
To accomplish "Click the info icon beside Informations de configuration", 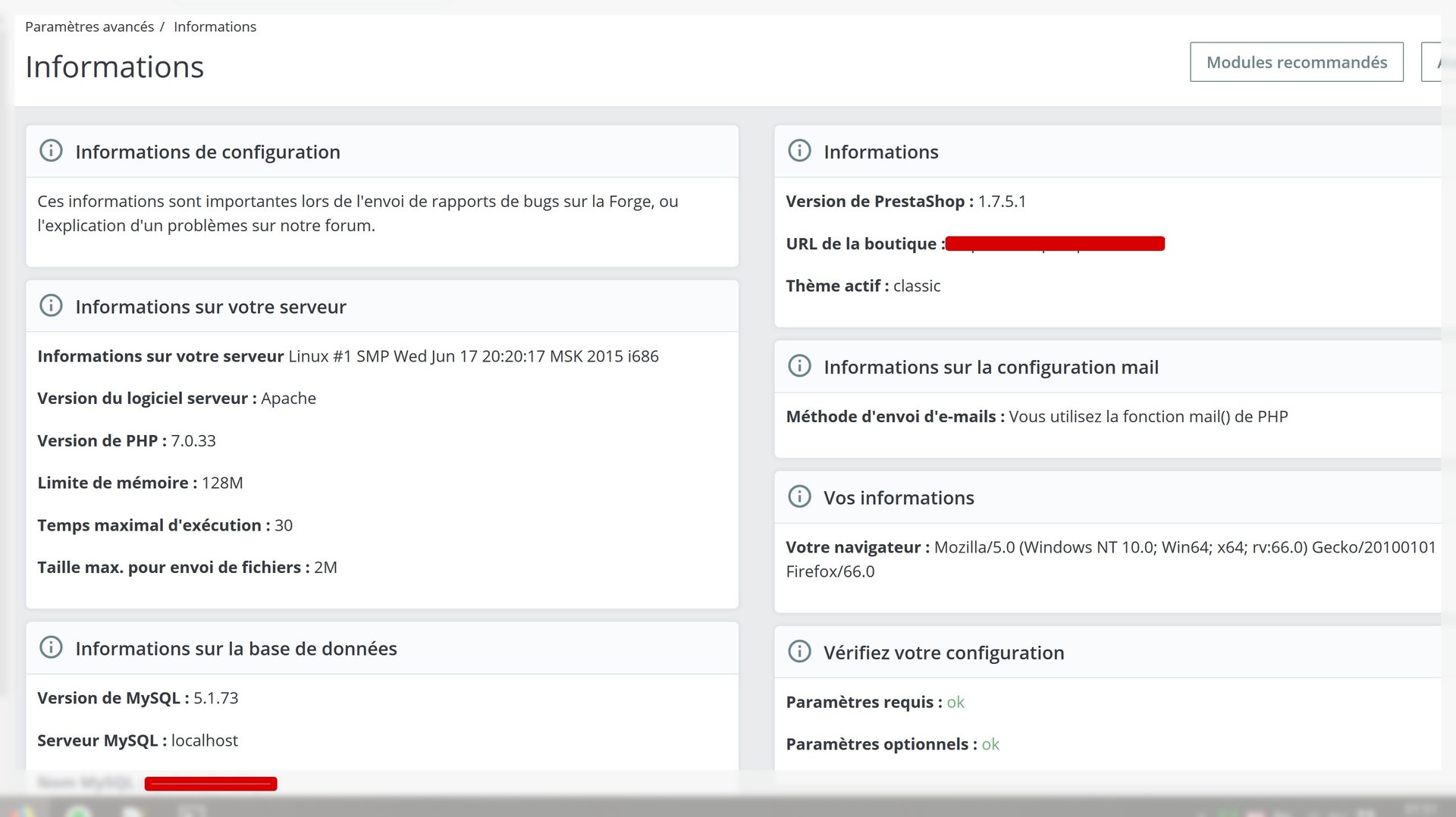I will pos(51,151).
